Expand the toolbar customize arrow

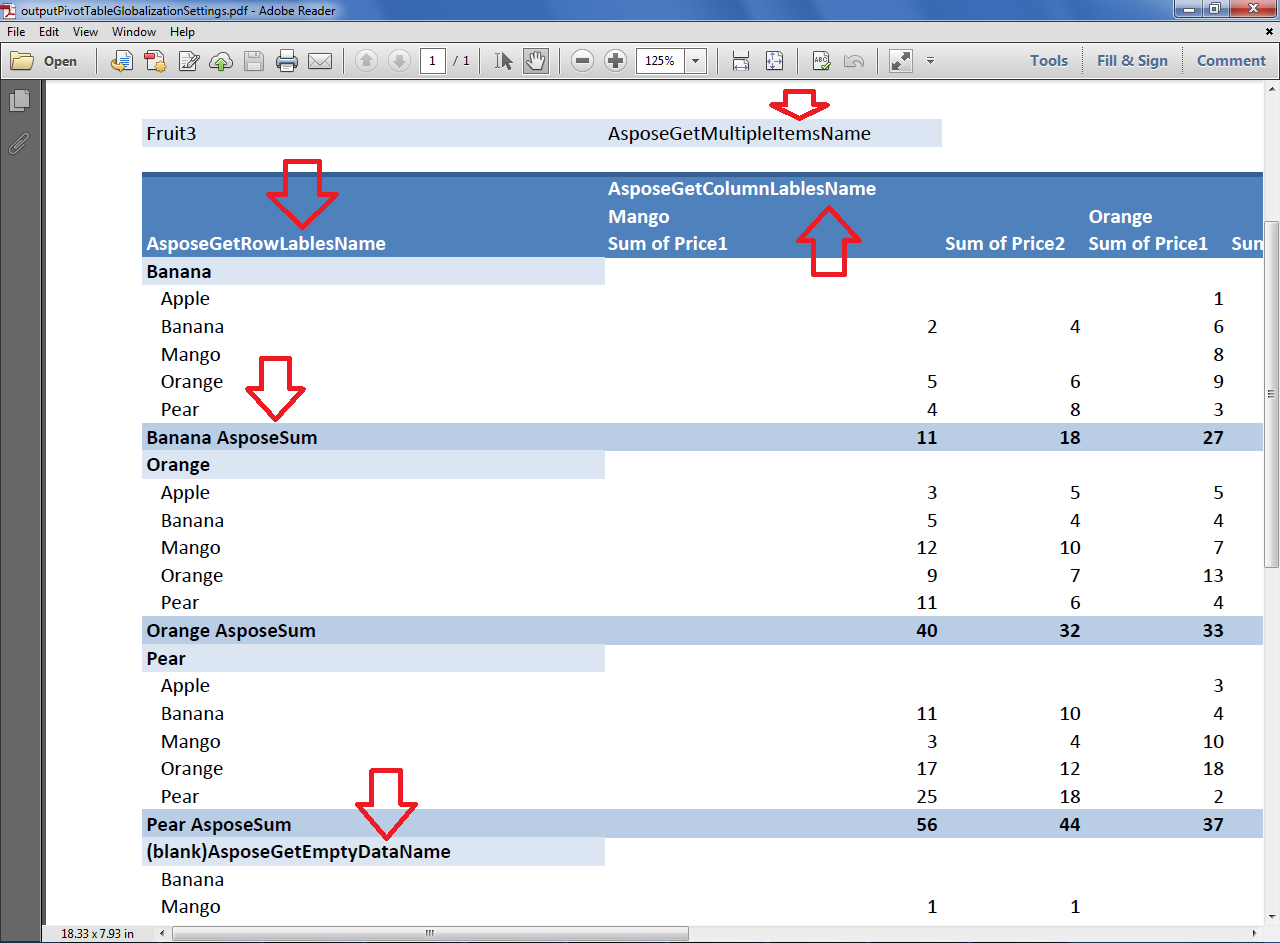[930, 61]
